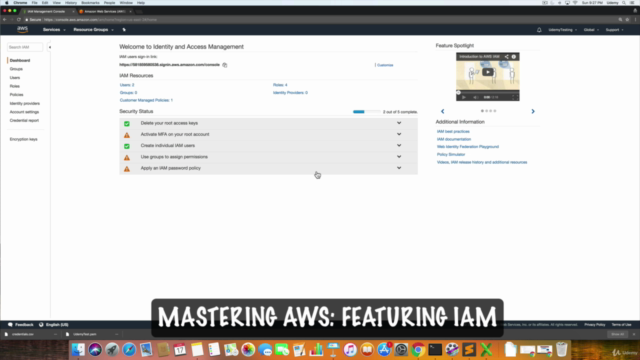Open the Support dropdown menu
The height and width of the screenshot is (360, 640).
(x=614, y=30)
